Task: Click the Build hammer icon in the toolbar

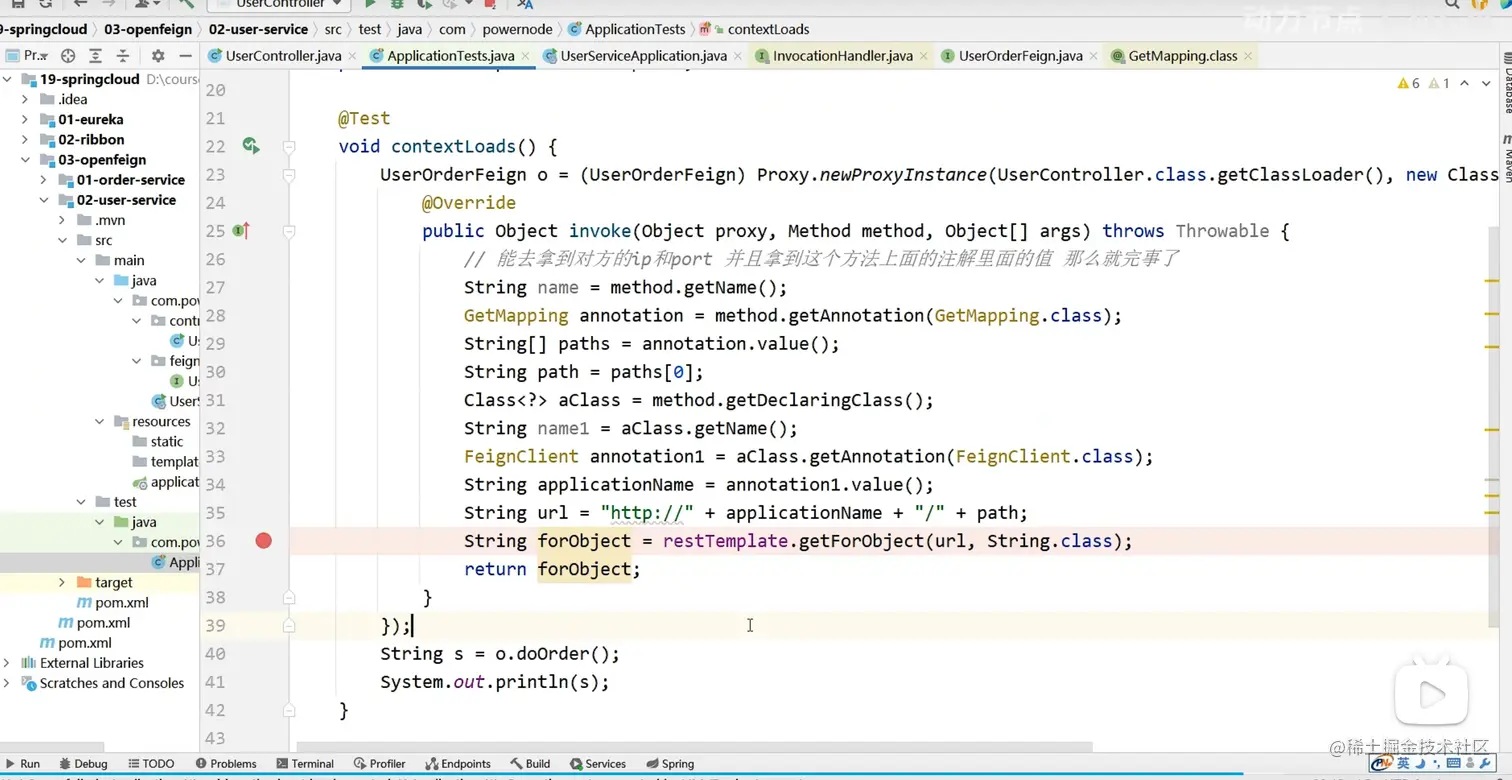Action: click(x=186, y=4)
